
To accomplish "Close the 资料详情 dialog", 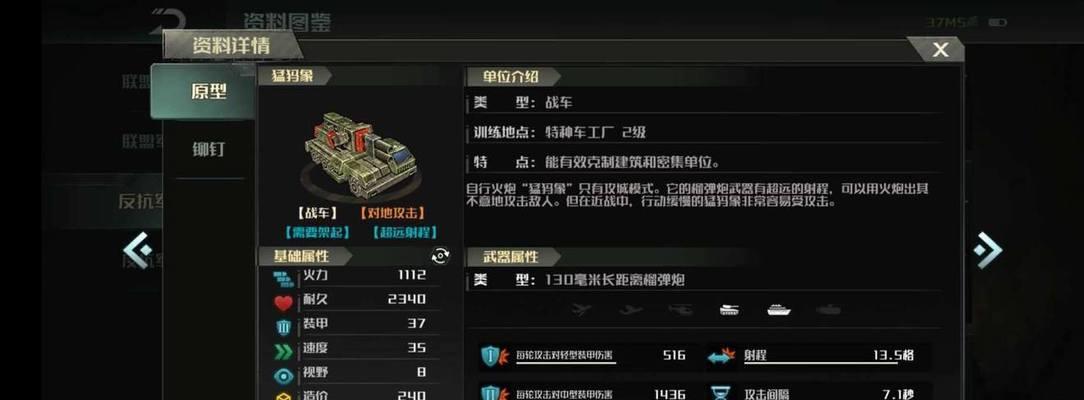I will click(939, 50).
